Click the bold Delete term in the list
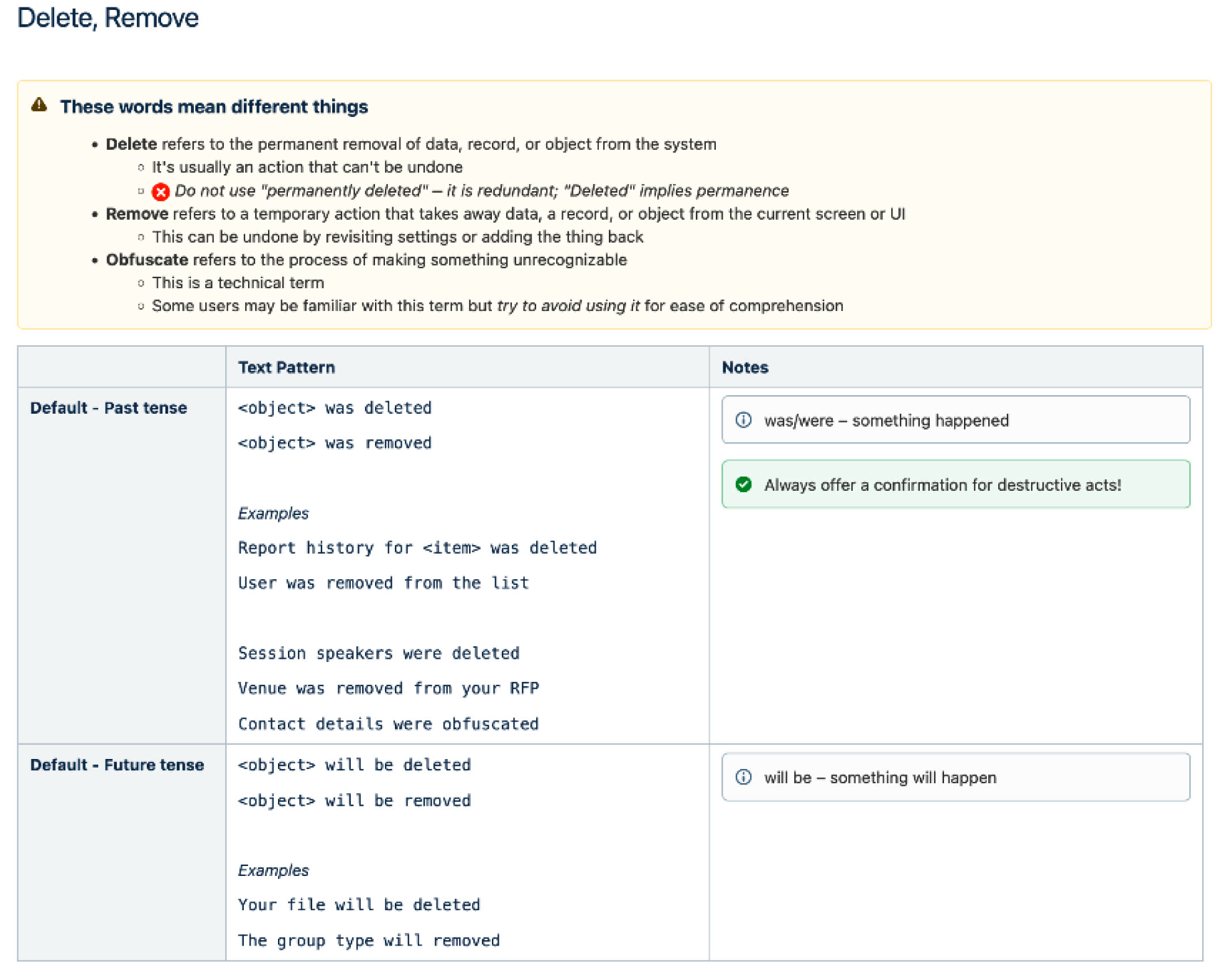Image resolution: width=1232 pixels, height=973 pixels. (x=131, y=144)
